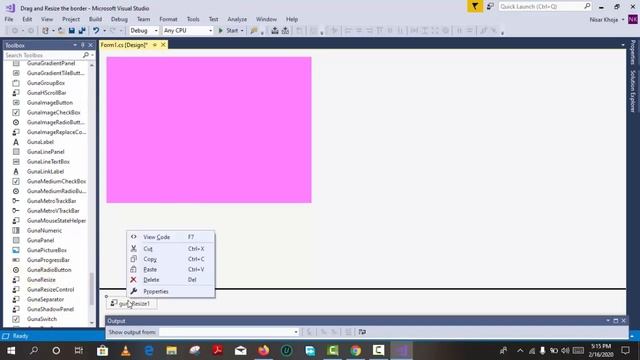Screen dimensions: 640x360
Task: Select gunaResize1 component in tray
Action: (131, 304)
